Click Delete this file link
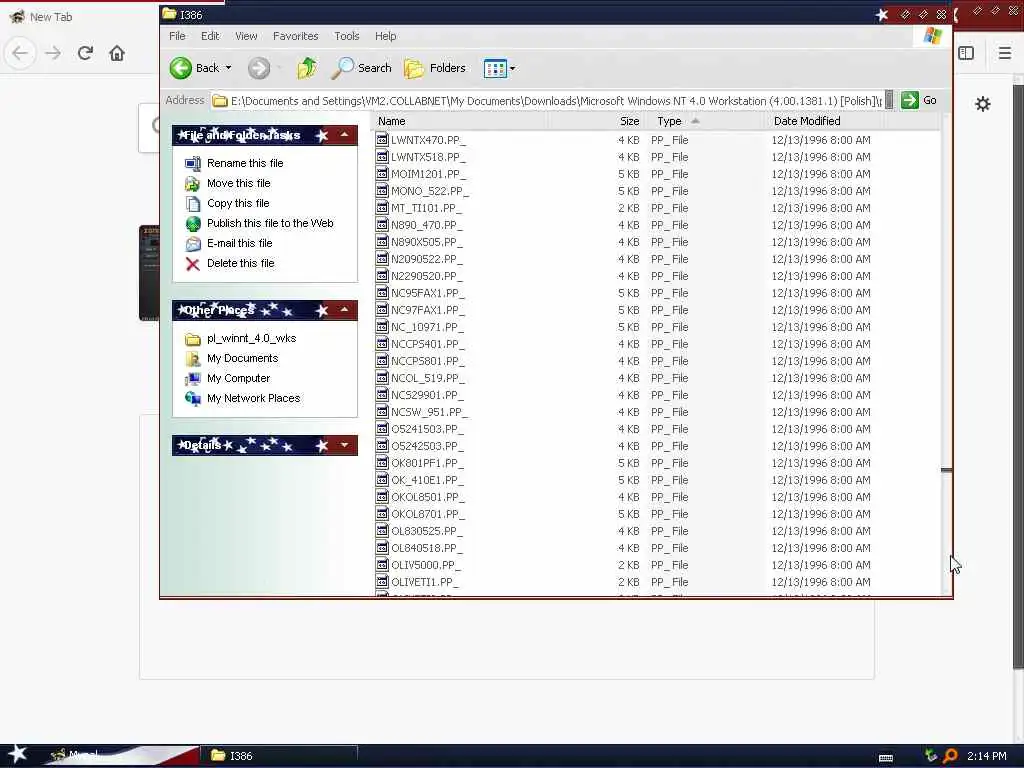Screen dimensions: 1024x768 point(240,263)
